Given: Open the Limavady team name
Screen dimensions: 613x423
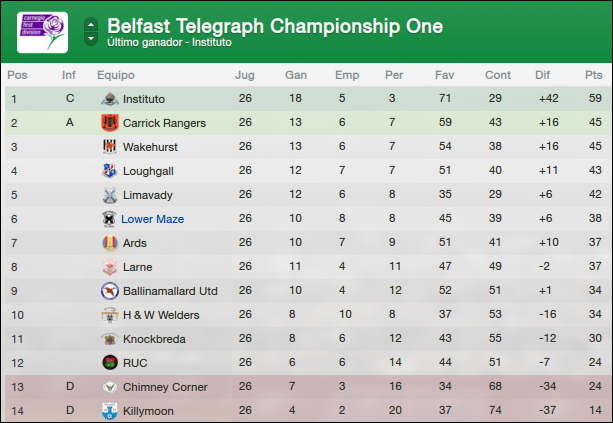Looking at the screenshot, I should point(148,195).
